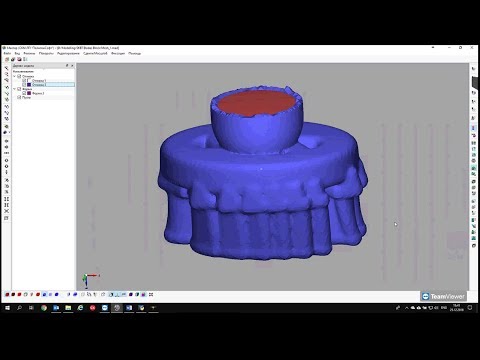Collapse the Отливка tree group
Image resolution: width=480 pixels, height=360 pixels.
tap(15, 76)
